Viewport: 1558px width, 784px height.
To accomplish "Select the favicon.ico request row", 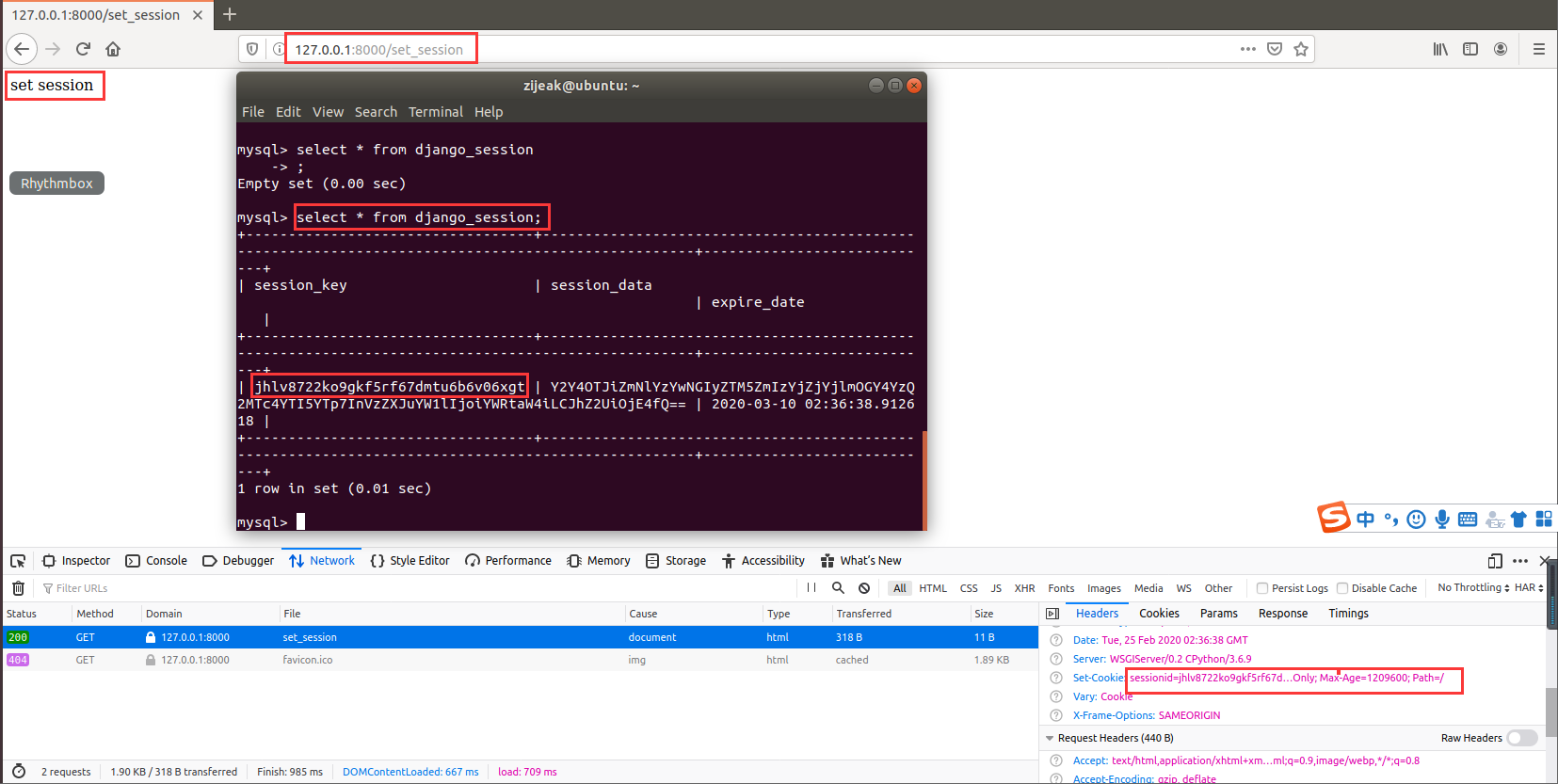I will coord(520,660).
